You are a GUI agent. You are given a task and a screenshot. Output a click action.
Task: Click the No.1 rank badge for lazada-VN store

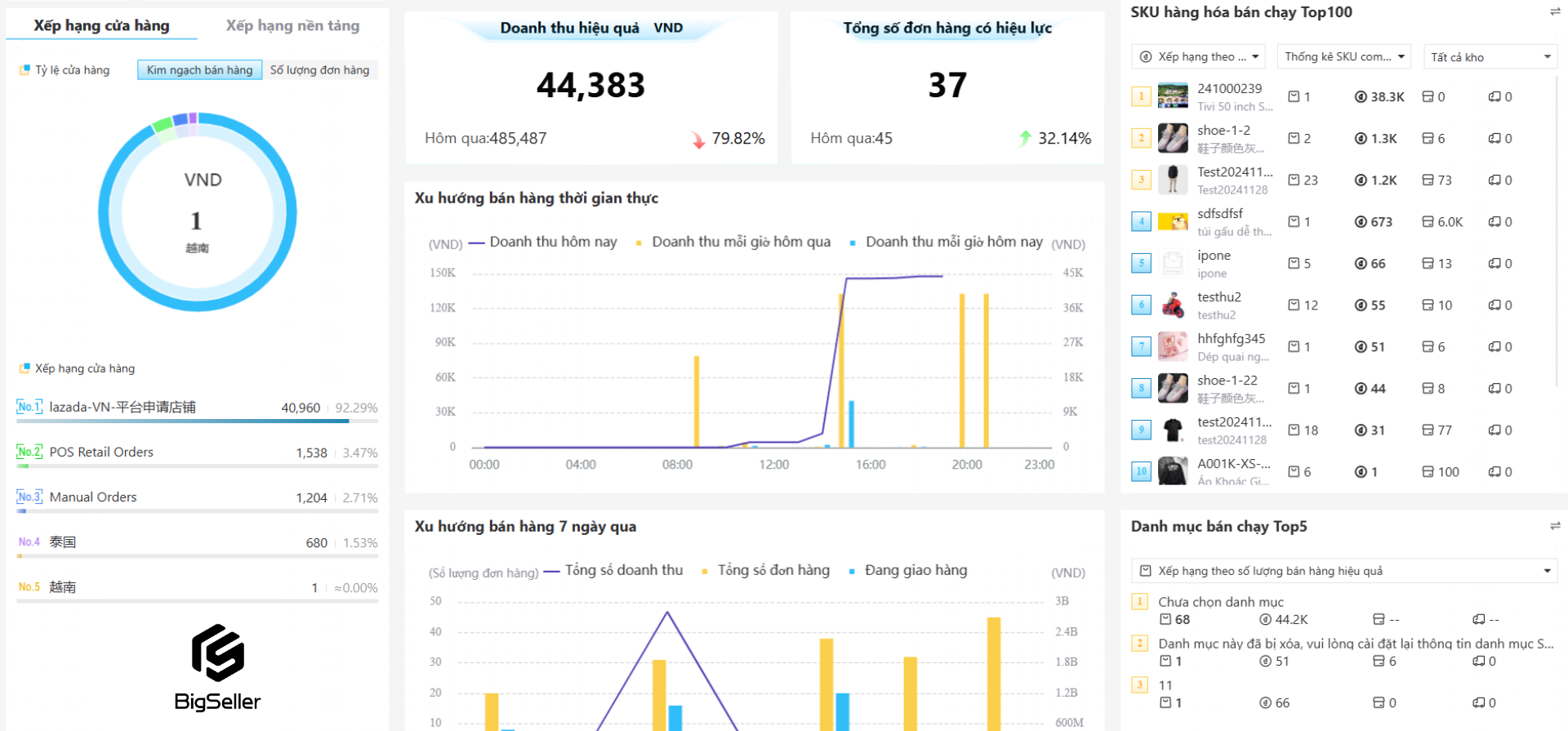29,407
